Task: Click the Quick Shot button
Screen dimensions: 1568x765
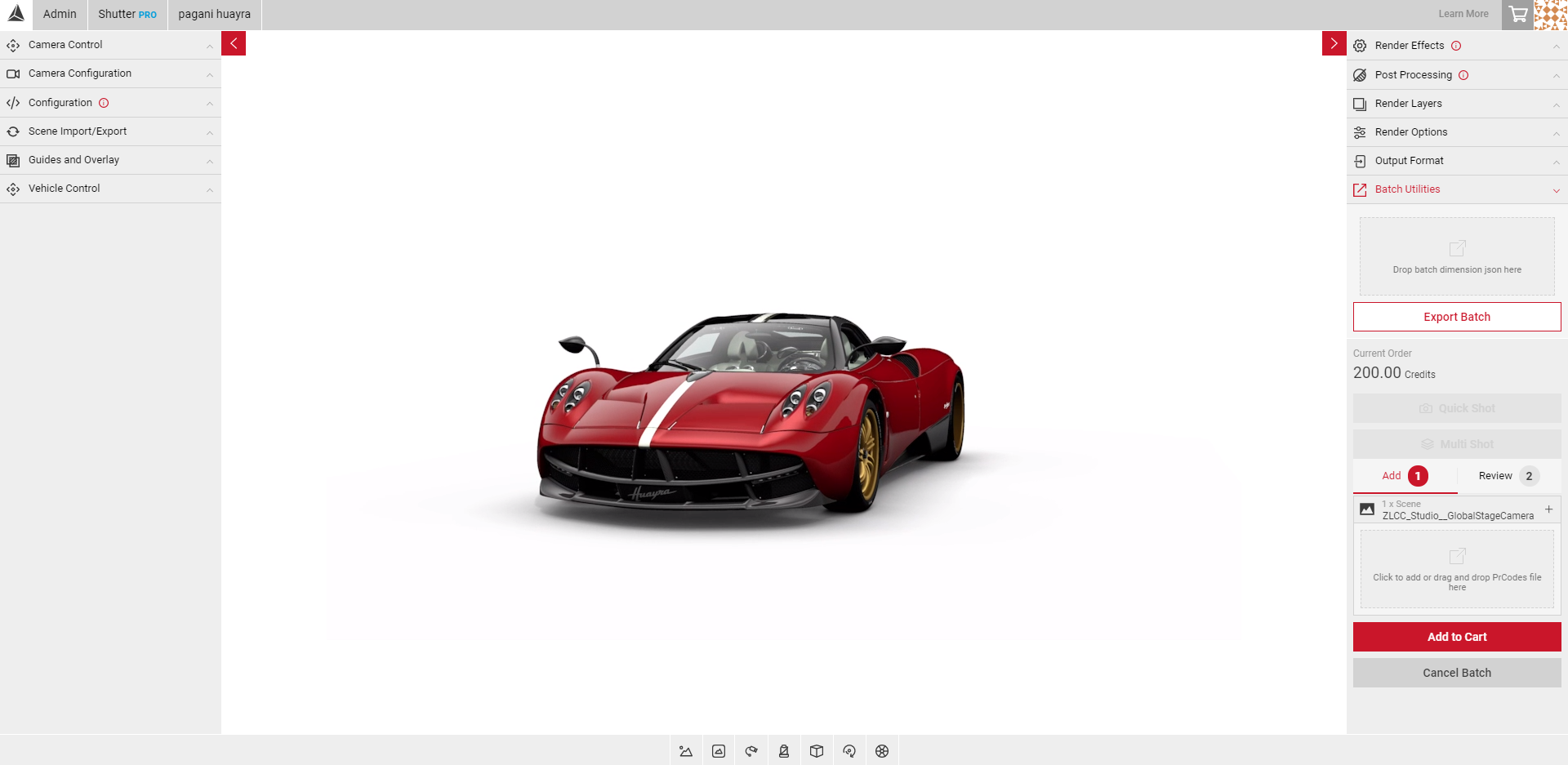Action: click(x=1457, y=408)
